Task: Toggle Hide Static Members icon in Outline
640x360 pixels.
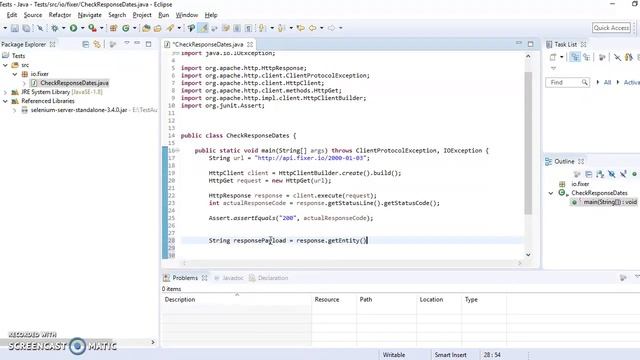Action: point(623,174)
